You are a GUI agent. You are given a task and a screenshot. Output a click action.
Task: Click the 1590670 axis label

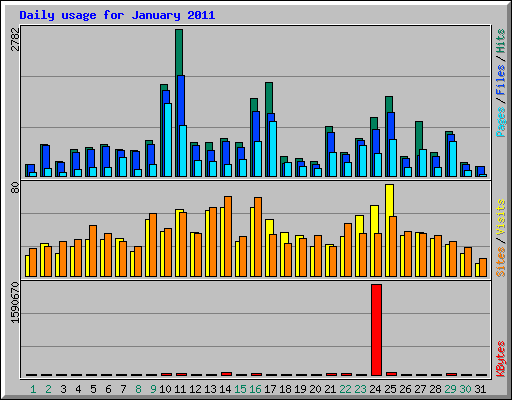(15, 303)
